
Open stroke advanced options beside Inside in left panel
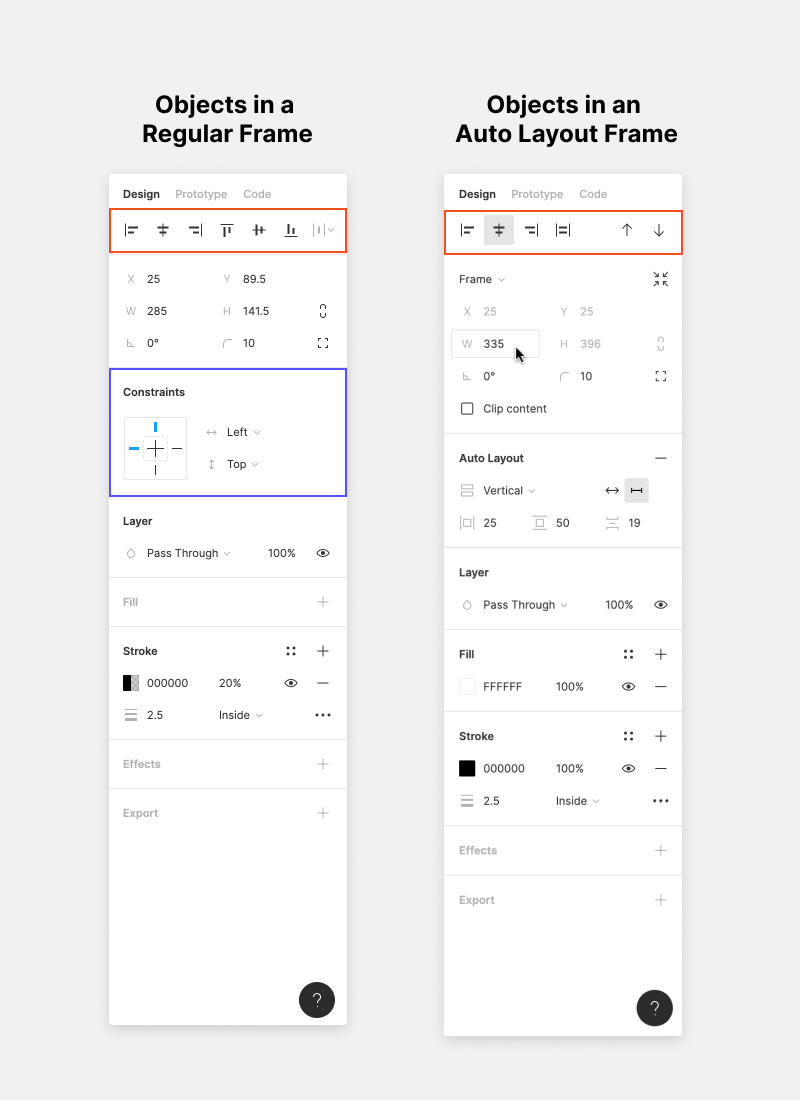[x=322, y=715]
